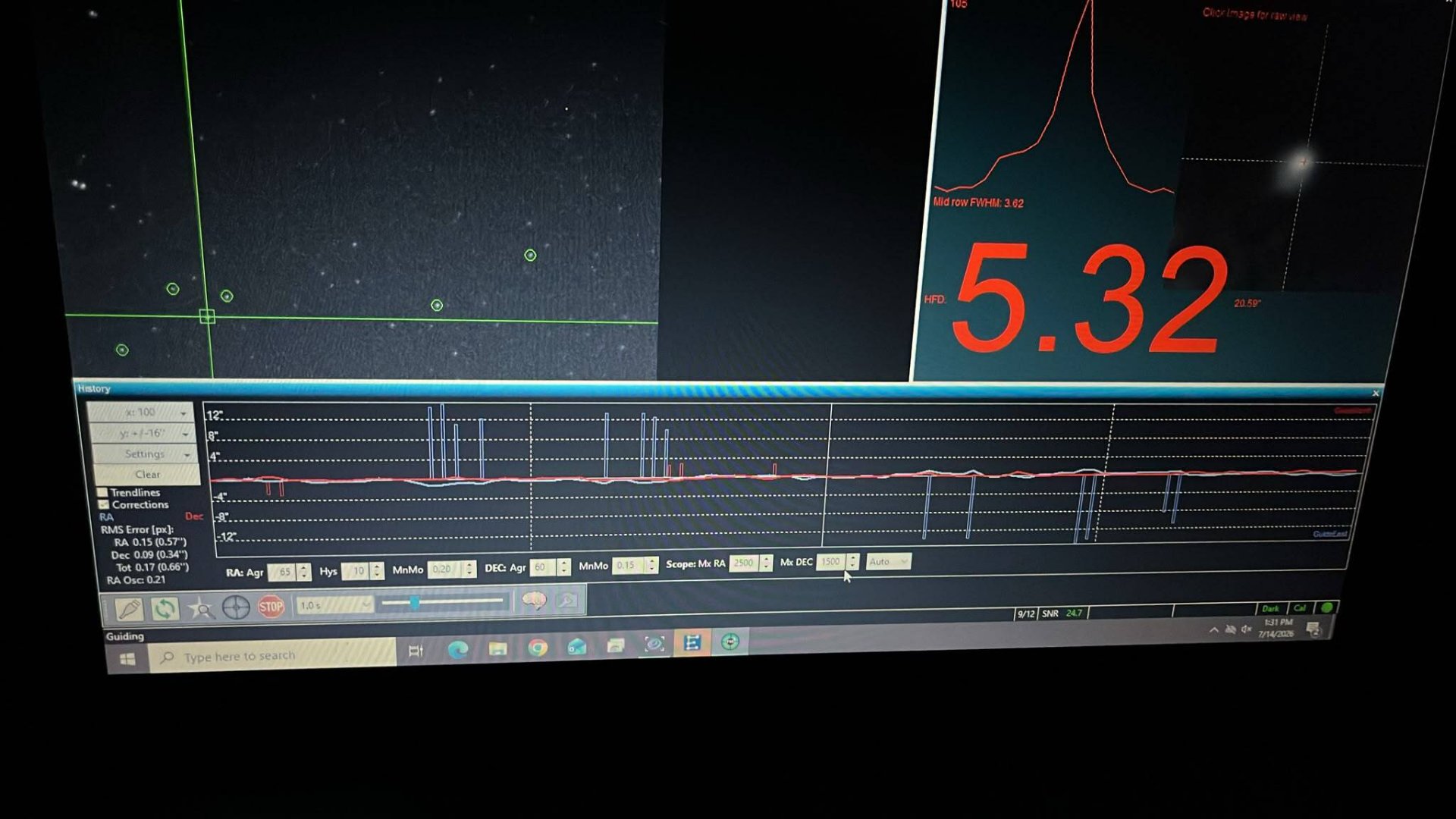Click the taskbar clock showing 1:31 PM

pos(1276,628)
